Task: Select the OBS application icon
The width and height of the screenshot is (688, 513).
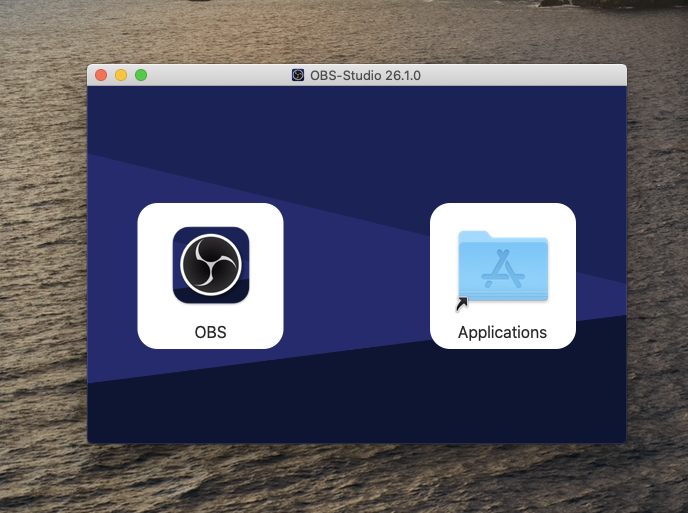Action: pos(211,265)
